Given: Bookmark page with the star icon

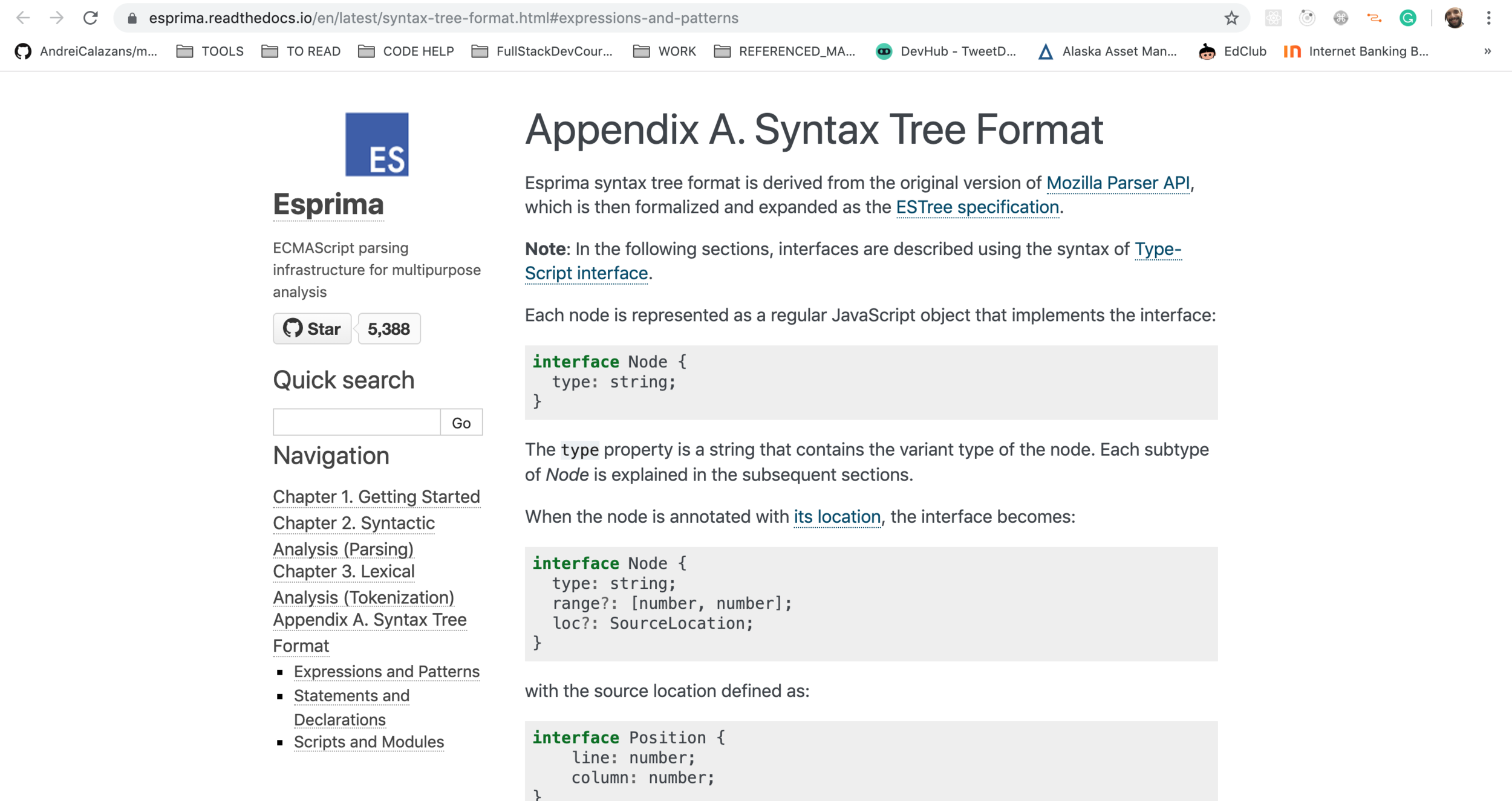Looking at the screenshot, I should [1231, 18].
